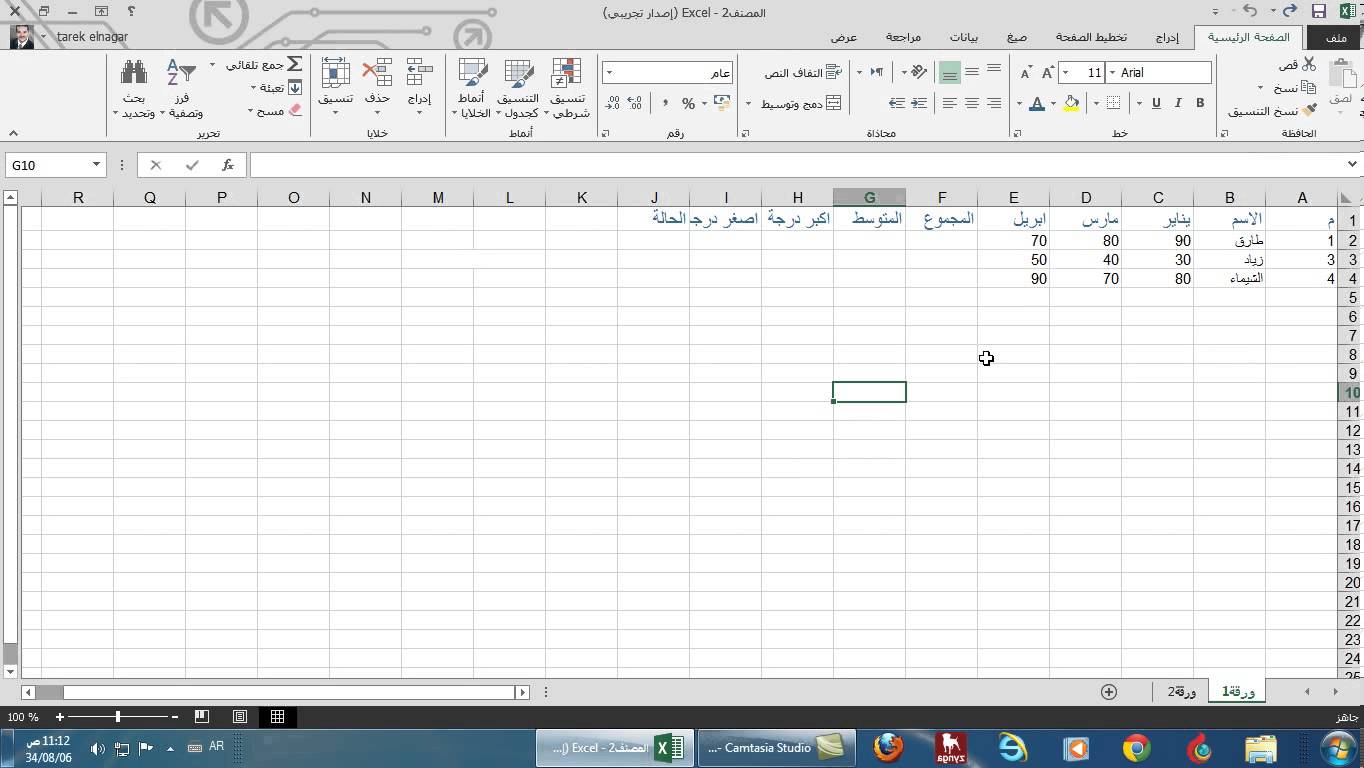Viewport: 1364px width, 768px height.
Task: Click the increase decimal icon
Action: [x=635, y=103]
